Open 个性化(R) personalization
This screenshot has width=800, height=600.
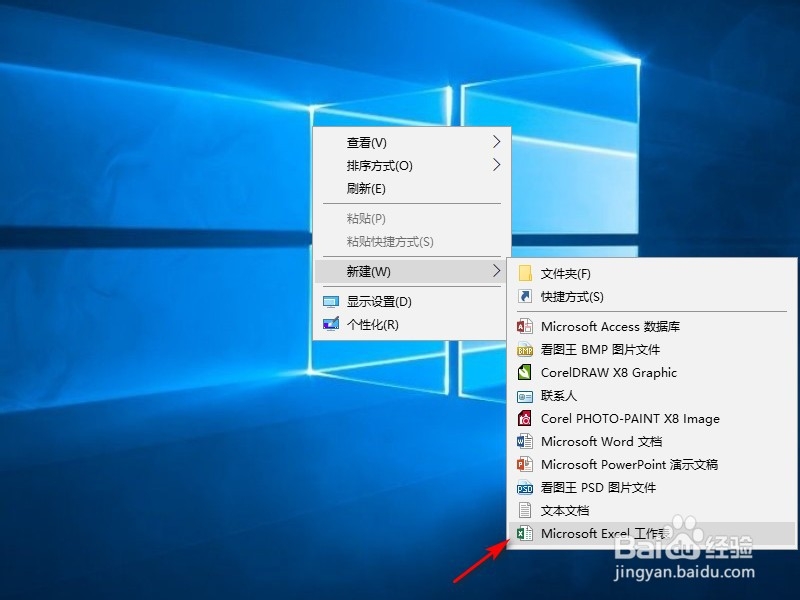point(412,324)
